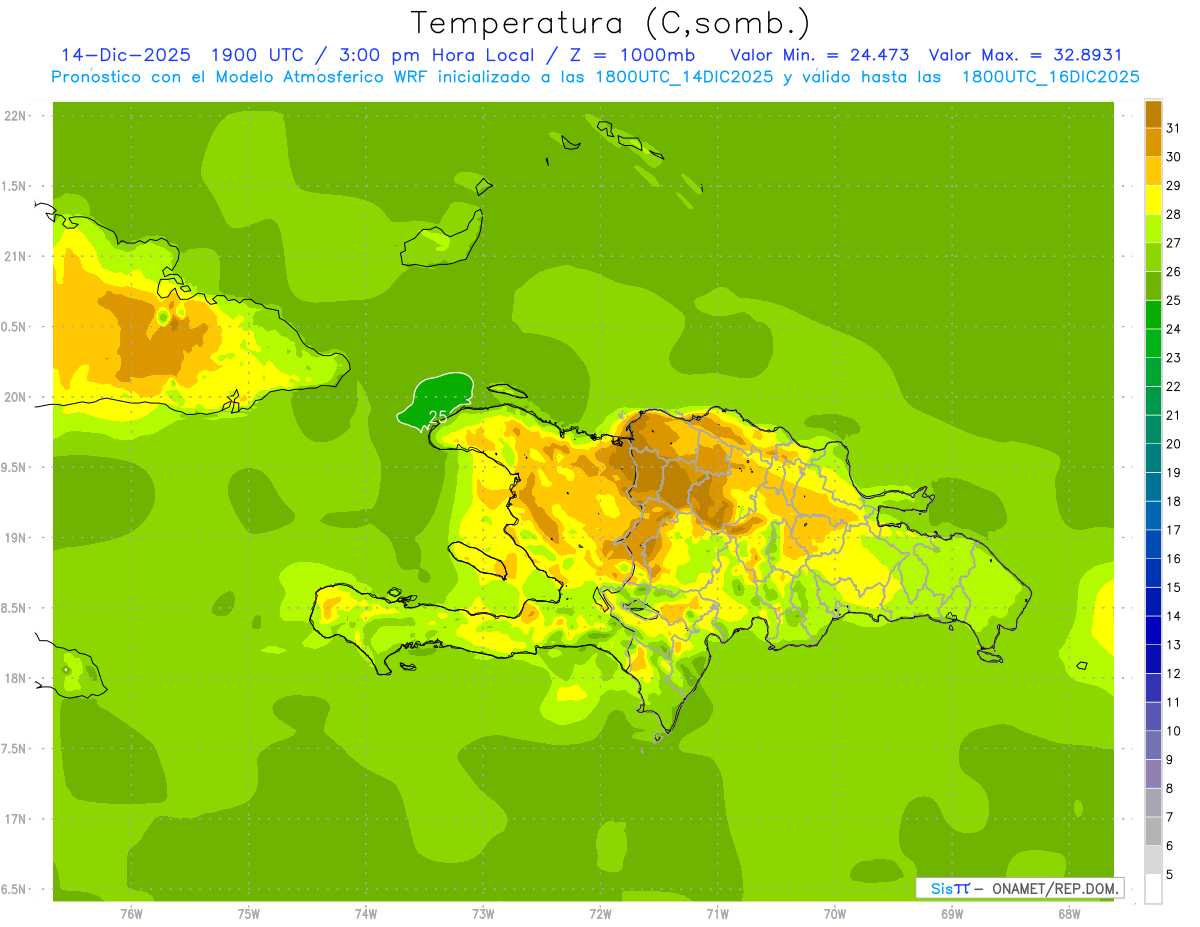Pick the legend color band between 24 and 25
The image size is (1200, 927).
1153,315
